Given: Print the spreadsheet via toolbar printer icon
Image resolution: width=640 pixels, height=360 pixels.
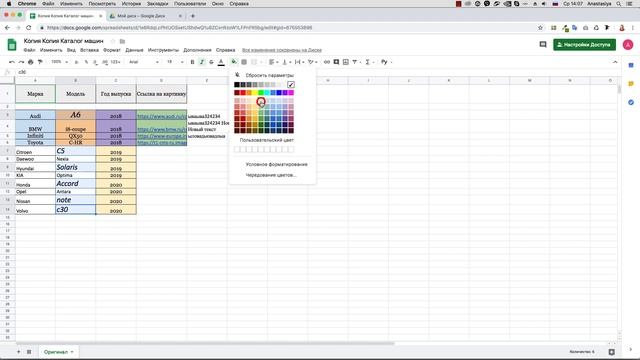Looking at the screenshot, I should (31, 62).
